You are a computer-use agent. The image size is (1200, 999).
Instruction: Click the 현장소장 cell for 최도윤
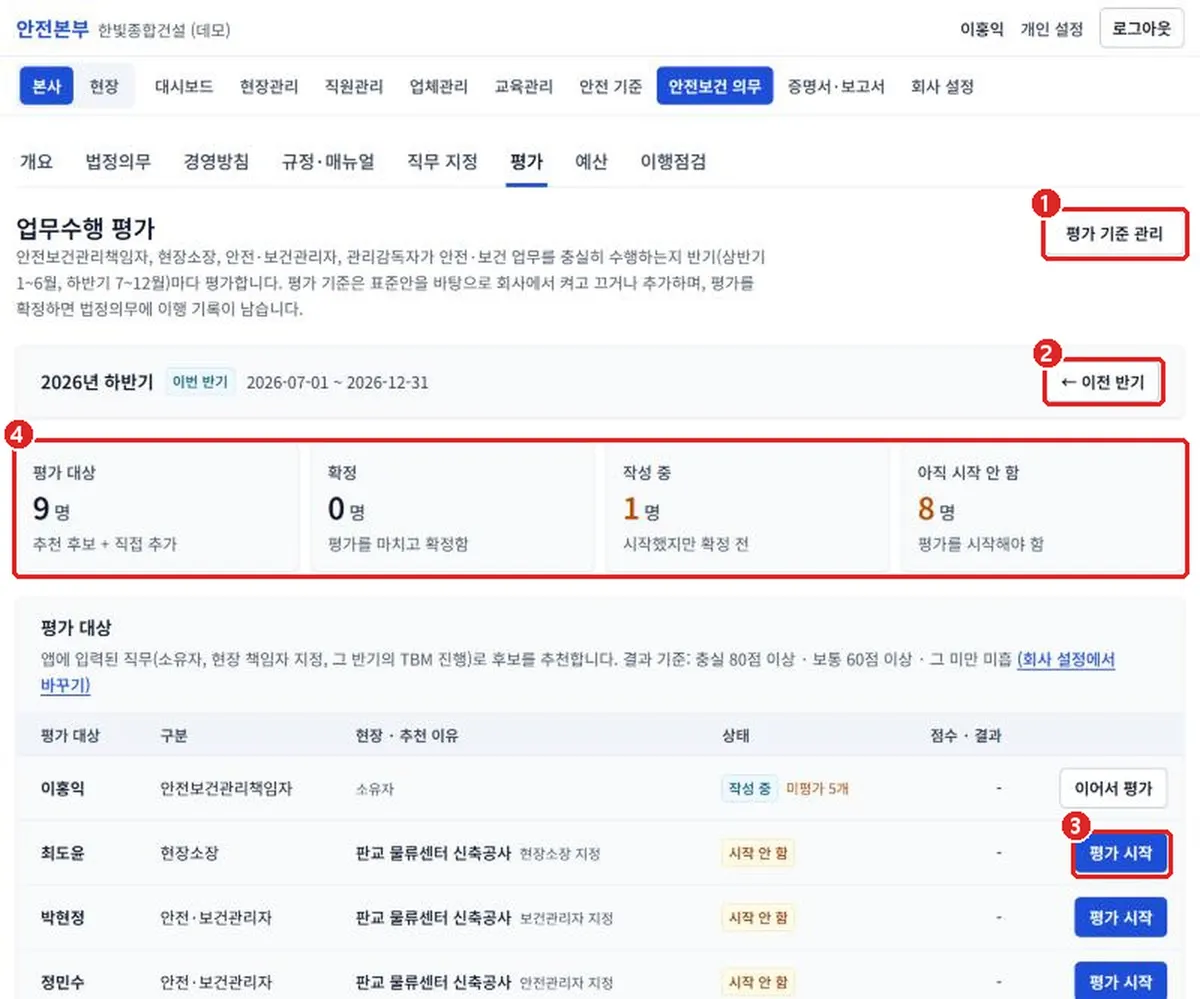click(189, 854)
